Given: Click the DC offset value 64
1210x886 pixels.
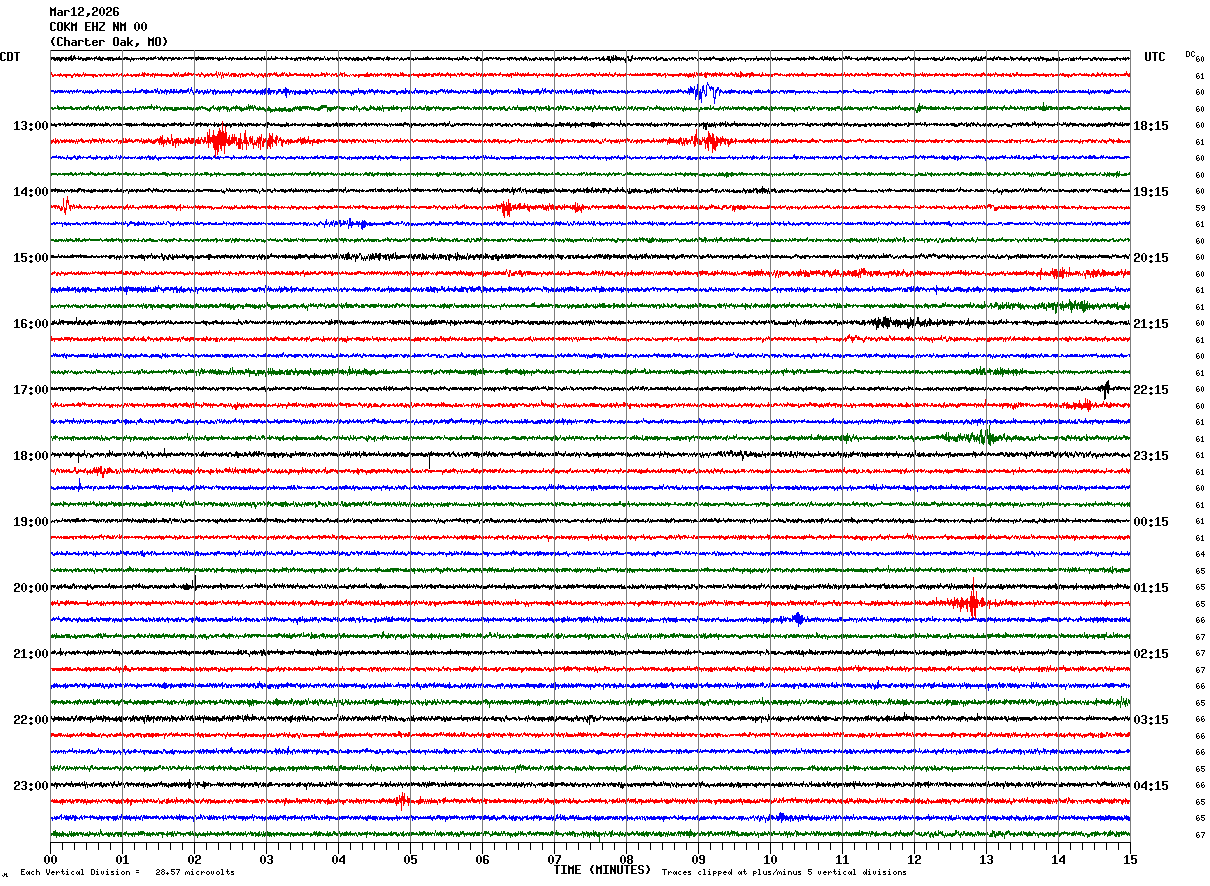Looking at the screenshot, I should (1200, 554).
